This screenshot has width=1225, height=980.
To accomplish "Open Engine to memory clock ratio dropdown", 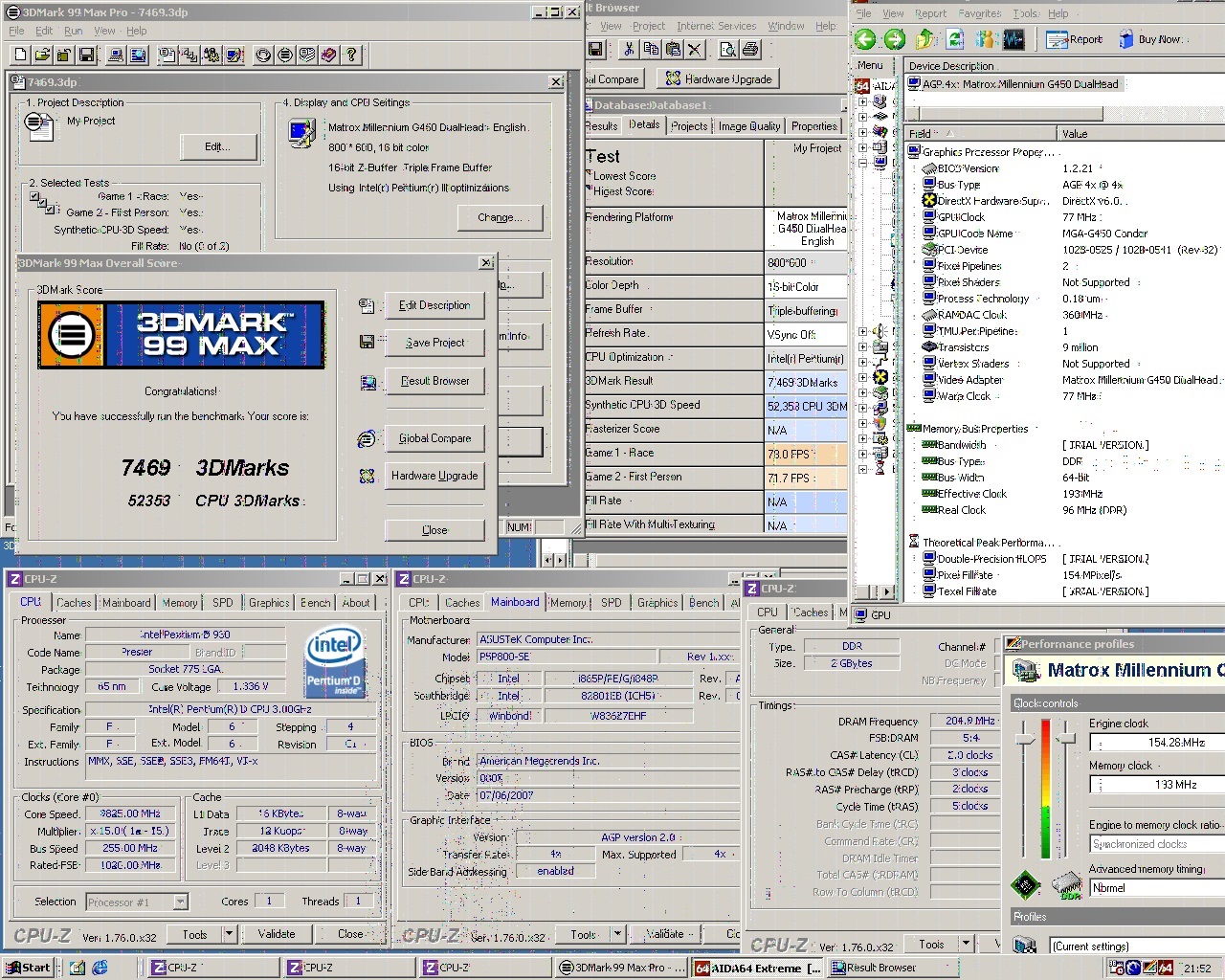I will (1157, 844).
